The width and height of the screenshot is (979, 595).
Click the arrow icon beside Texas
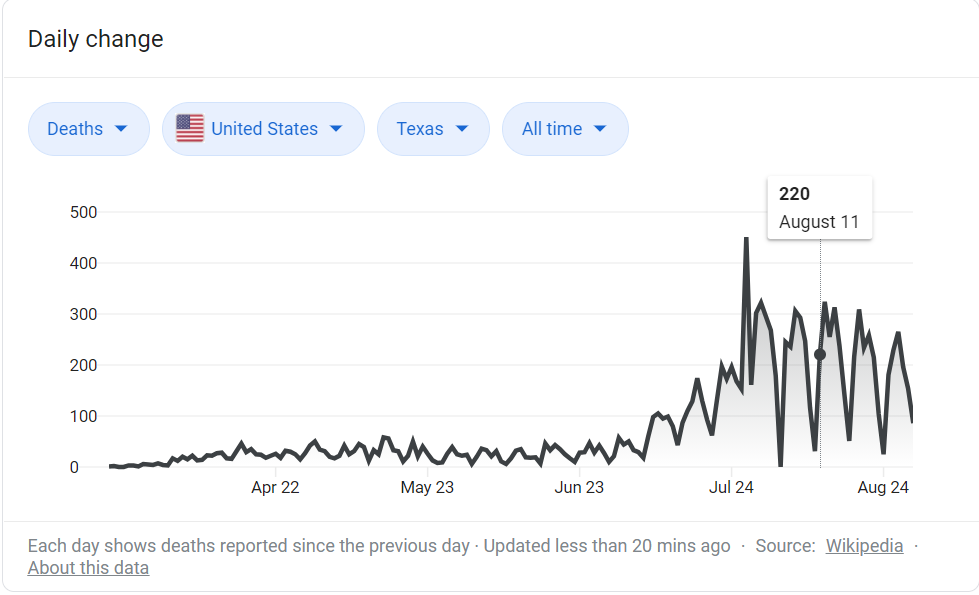(x=462, y=129)
